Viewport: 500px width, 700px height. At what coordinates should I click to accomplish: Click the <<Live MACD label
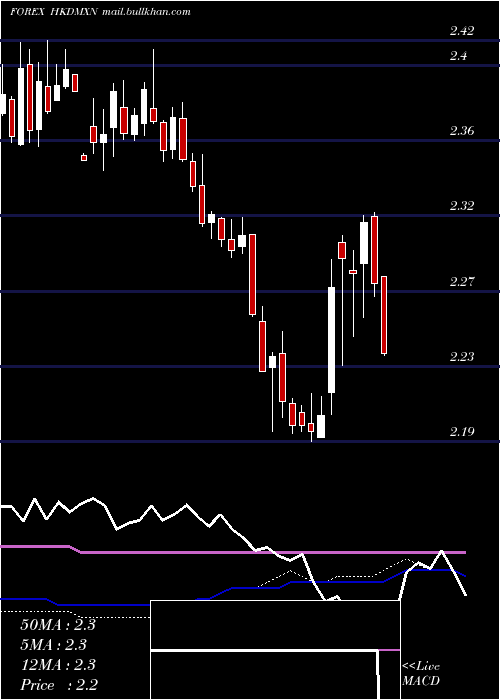click(421, 674)
